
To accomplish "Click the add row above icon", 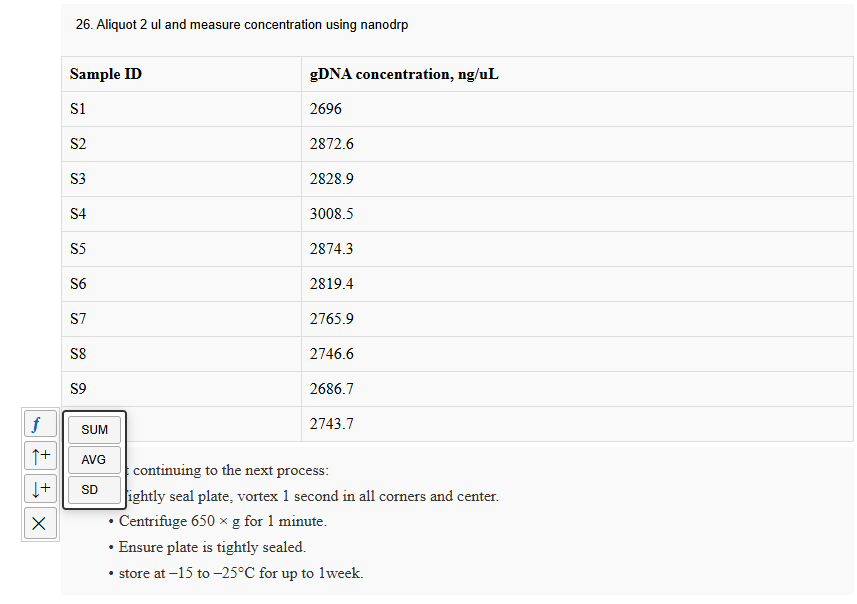I will [40, 457].
